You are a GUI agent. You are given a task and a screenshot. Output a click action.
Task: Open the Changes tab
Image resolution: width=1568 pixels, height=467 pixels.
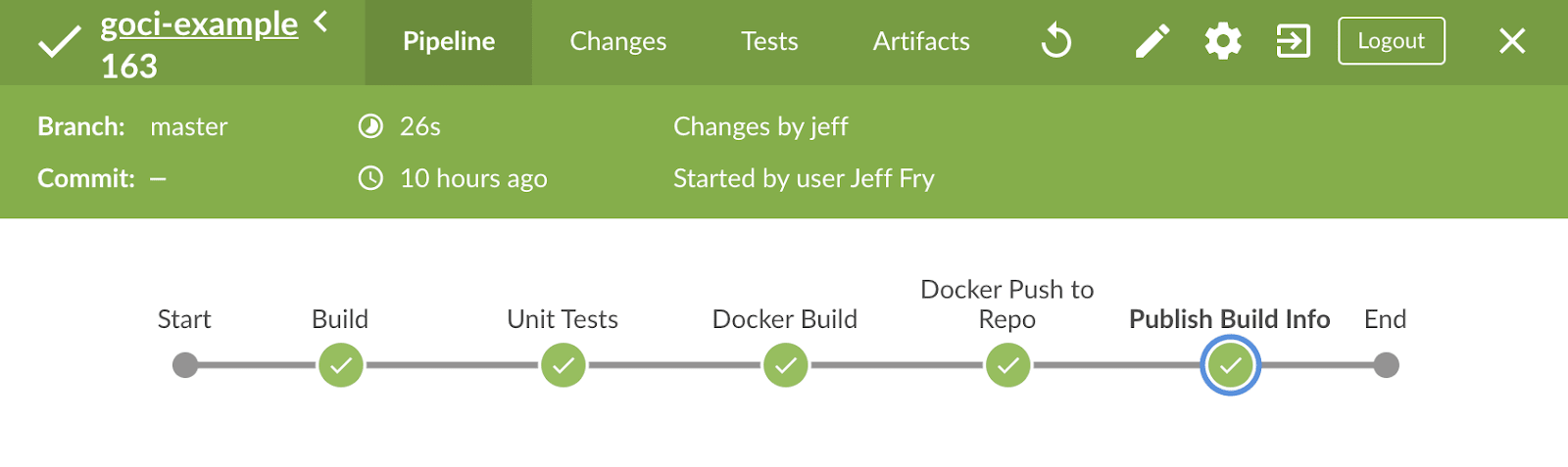pos(618,41)
